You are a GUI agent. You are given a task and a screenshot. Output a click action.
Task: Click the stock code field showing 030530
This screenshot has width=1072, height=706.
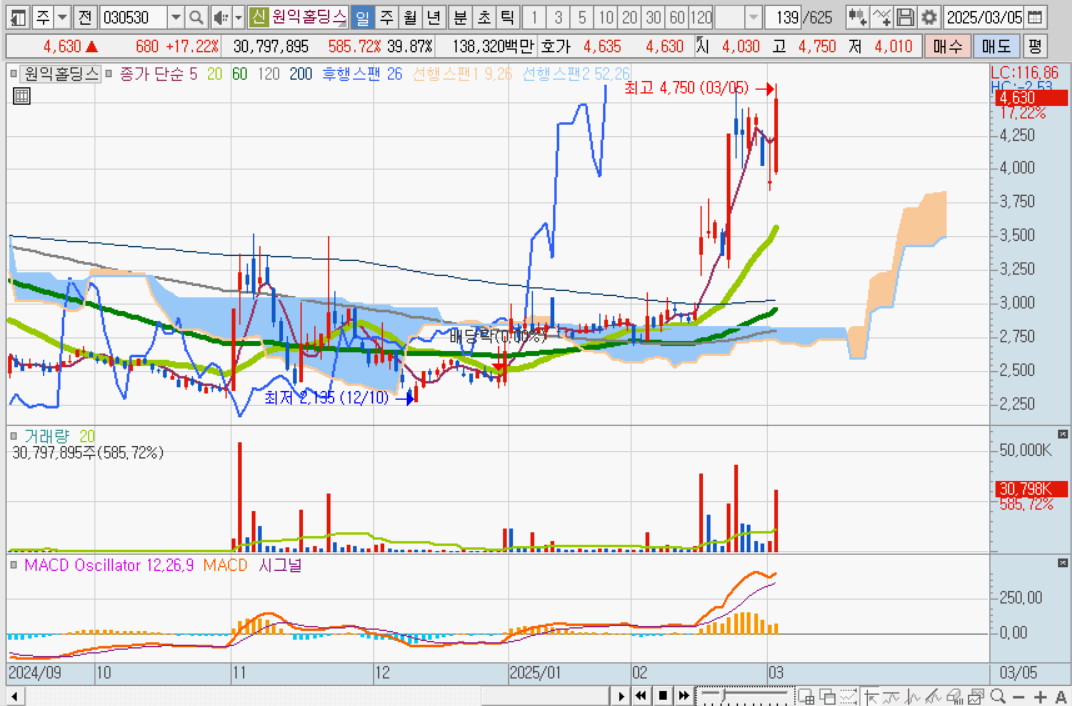[x=133, y=17]
